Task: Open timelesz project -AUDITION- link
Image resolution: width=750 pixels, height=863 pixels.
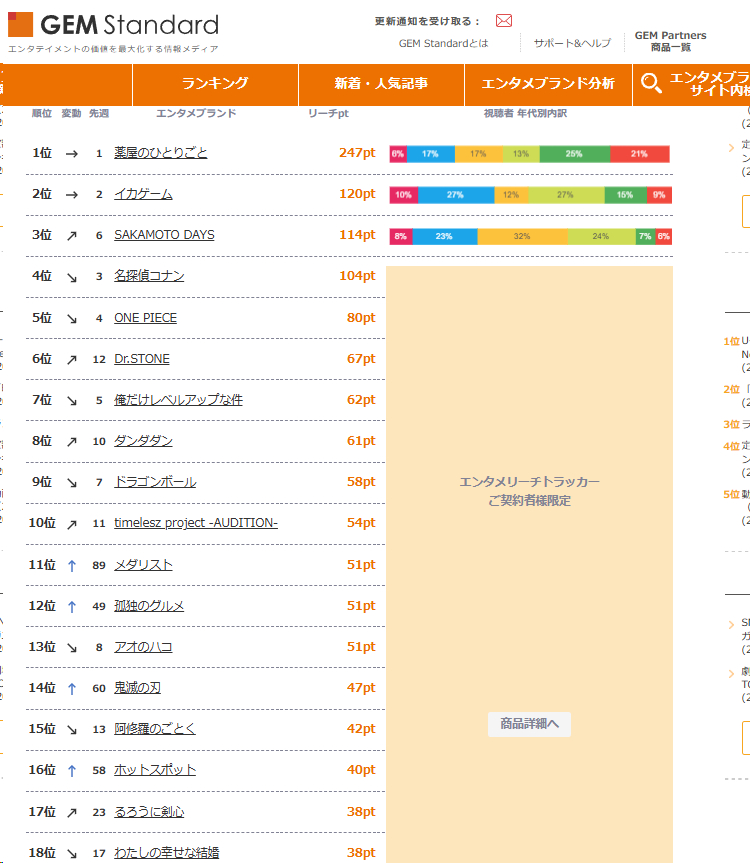Action: click(x=196, y=523)
